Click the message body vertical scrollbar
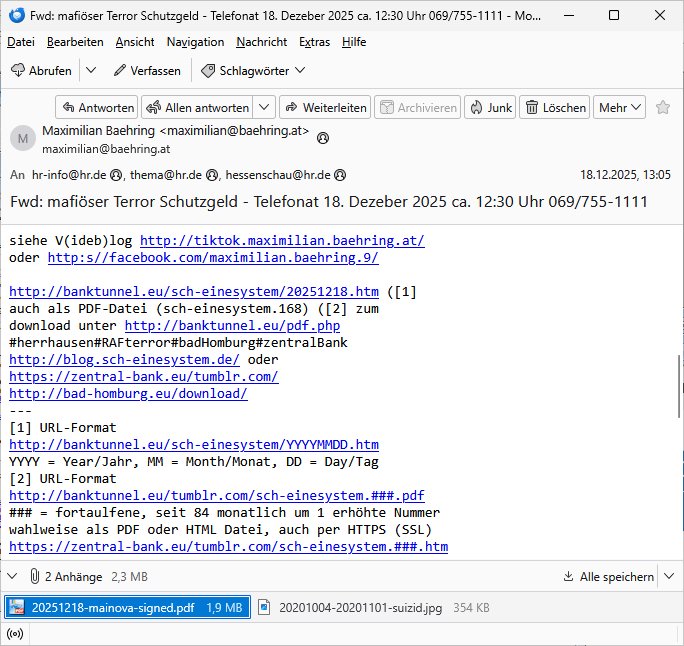 677,390
